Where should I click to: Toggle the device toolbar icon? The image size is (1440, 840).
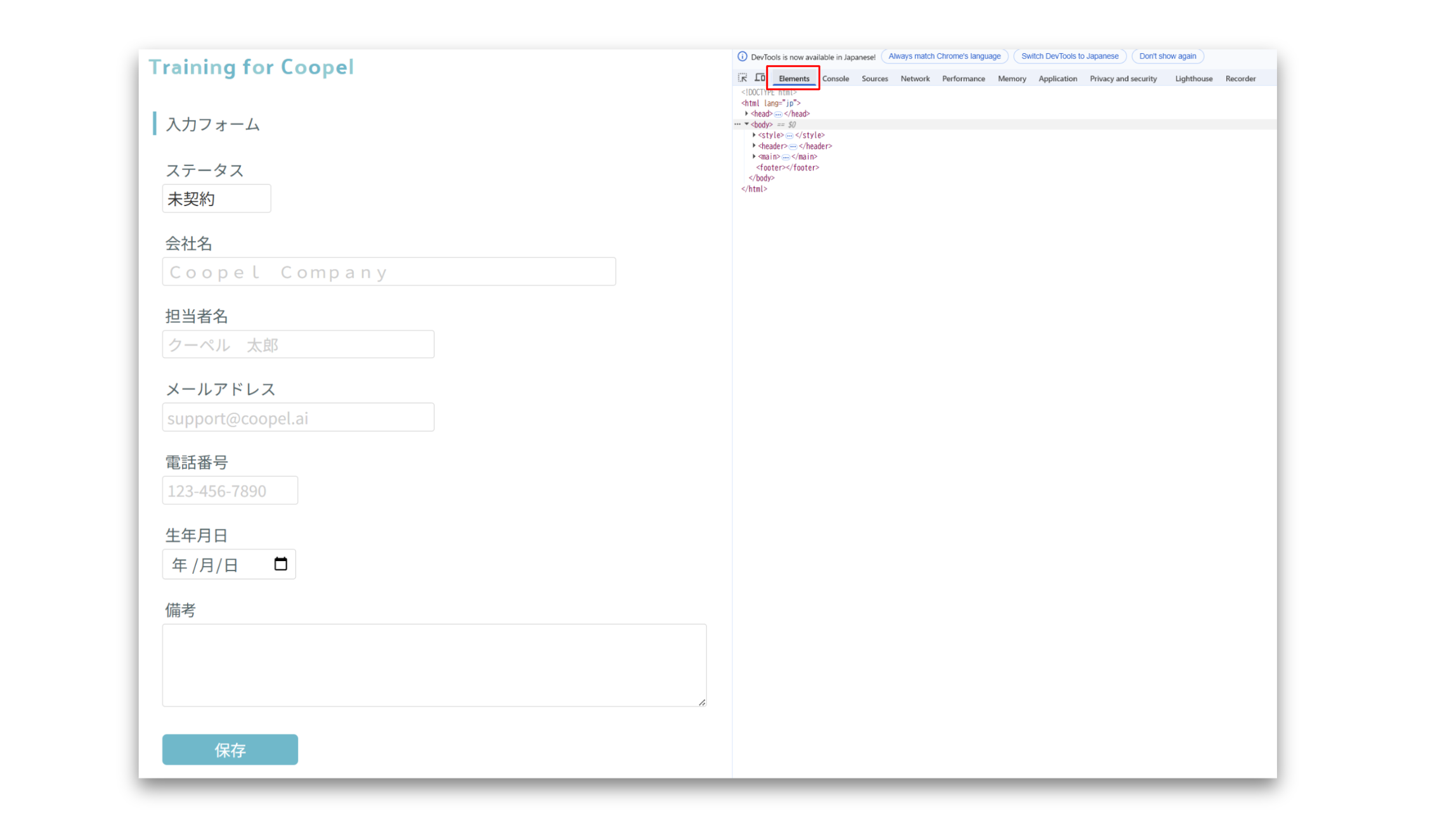coord(760,78)
